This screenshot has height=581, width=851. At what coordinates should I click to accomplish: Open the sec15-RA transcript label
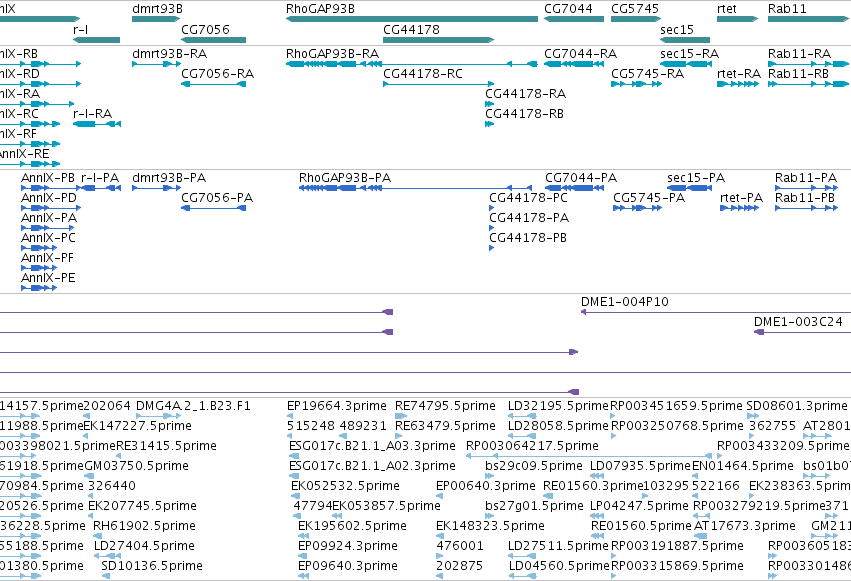tap(689, 54)
